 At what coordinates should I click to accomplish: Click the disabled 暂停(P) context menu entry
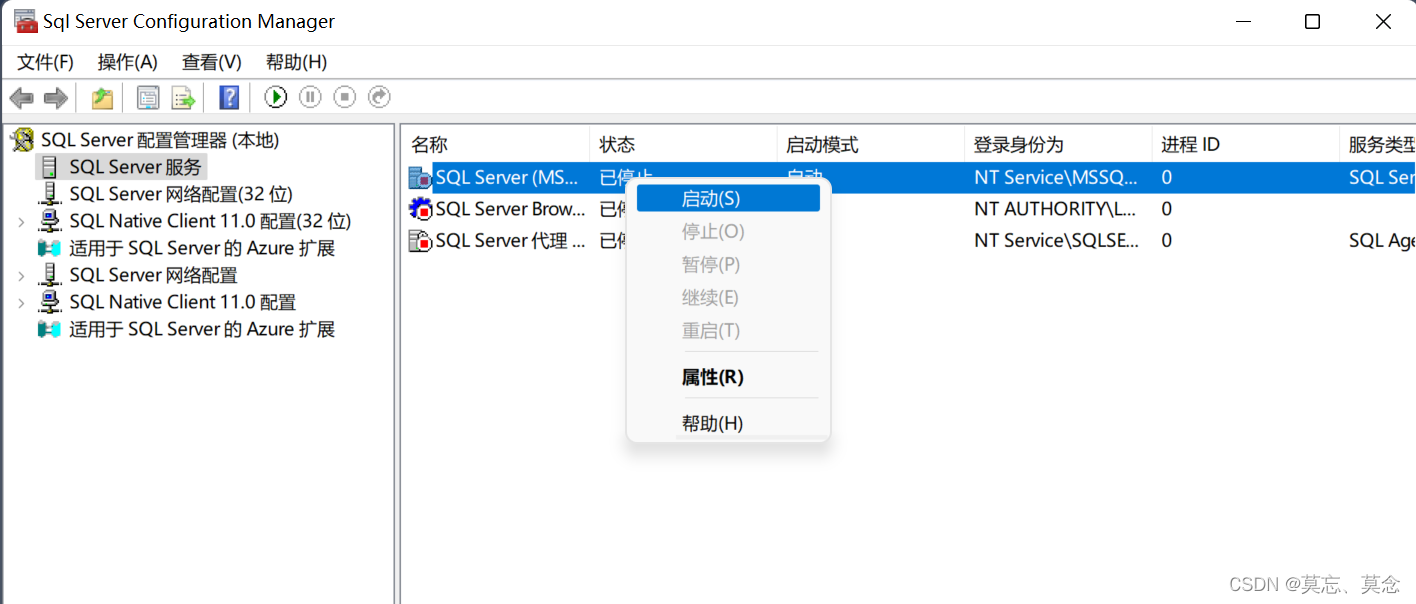[728, 264]
